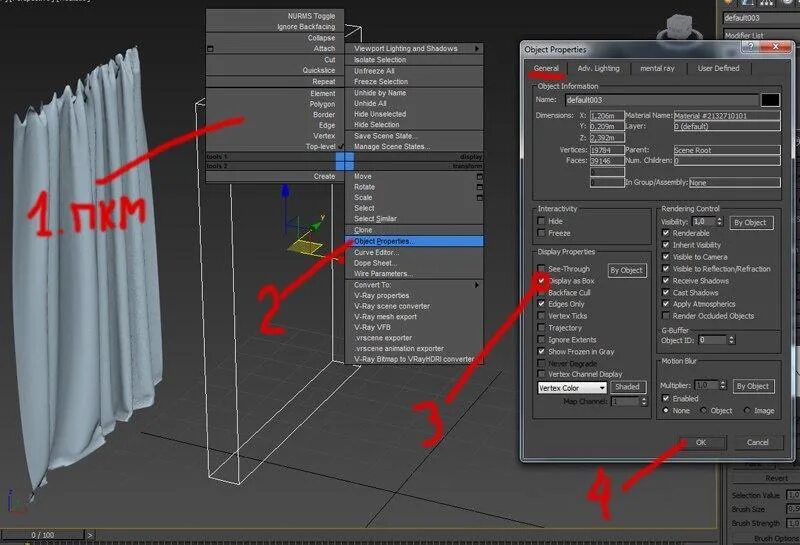Enable Render Occluded Objects checkbox
The height and width of the screenshot is (545, 800).
click(666, 316)
